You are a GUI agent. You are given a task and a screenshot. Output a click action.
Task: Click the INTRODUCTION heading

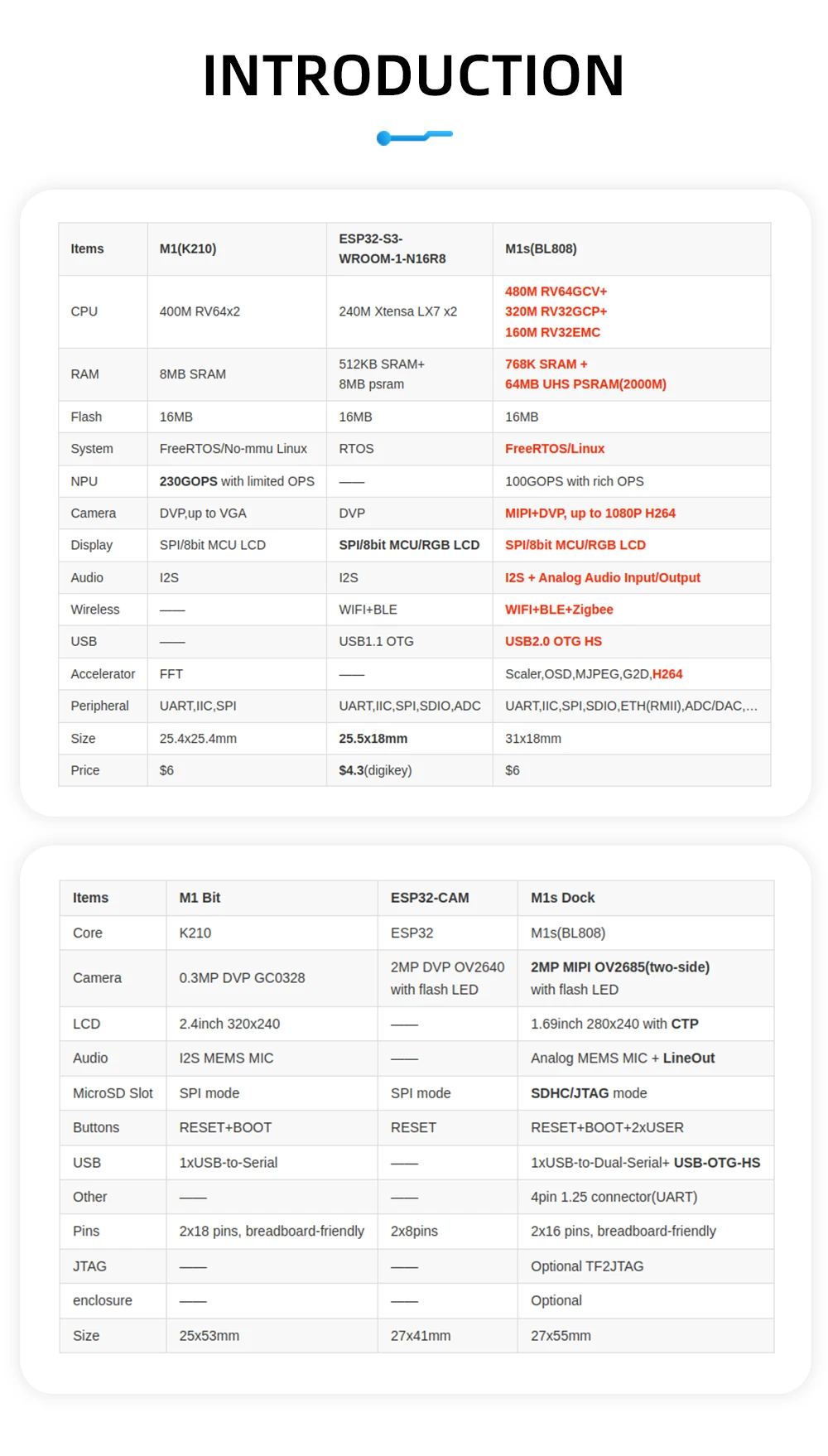coord(413,75)
